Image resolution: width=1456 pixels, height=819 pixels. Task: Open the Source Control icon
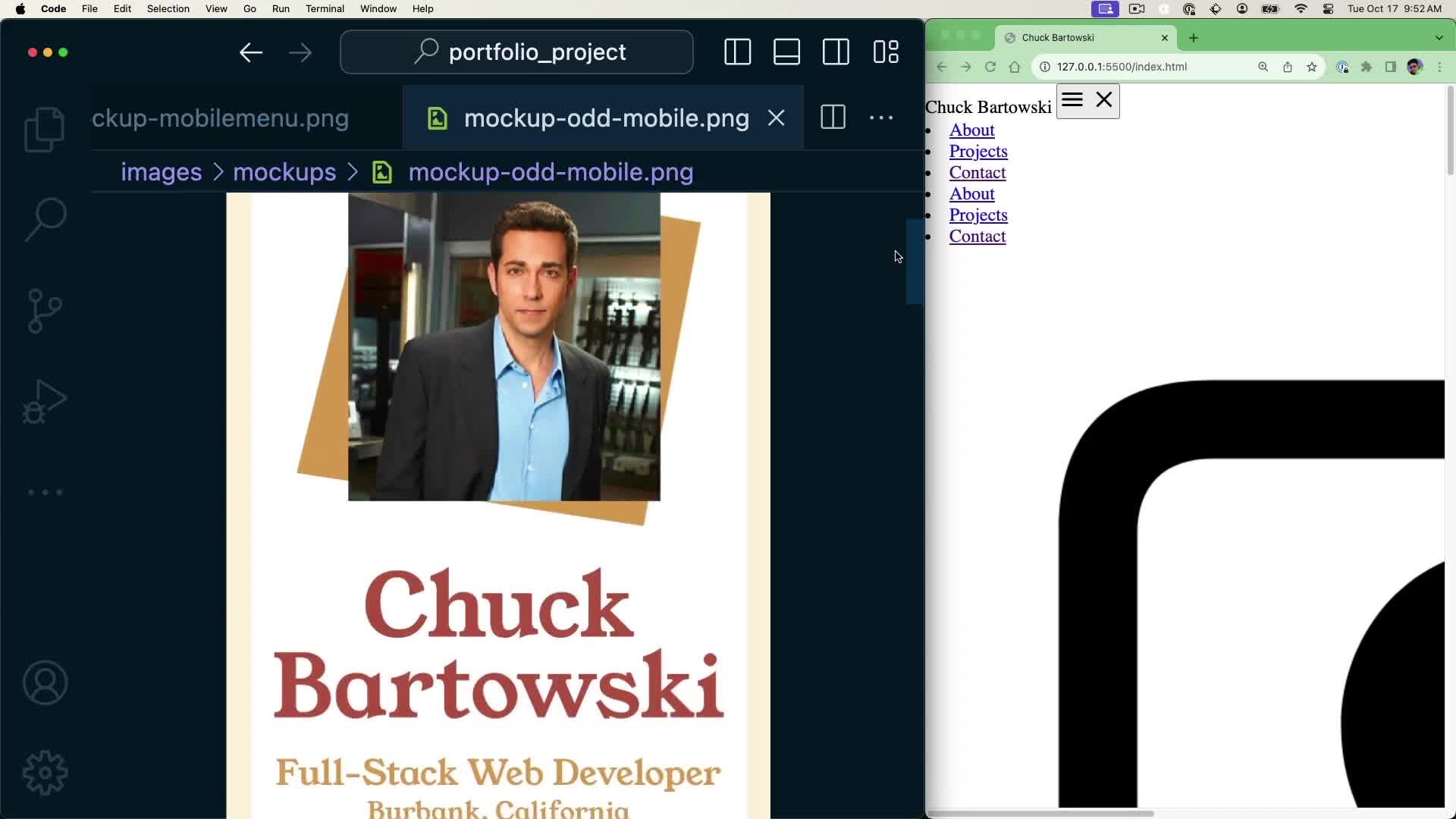[43, 311]
